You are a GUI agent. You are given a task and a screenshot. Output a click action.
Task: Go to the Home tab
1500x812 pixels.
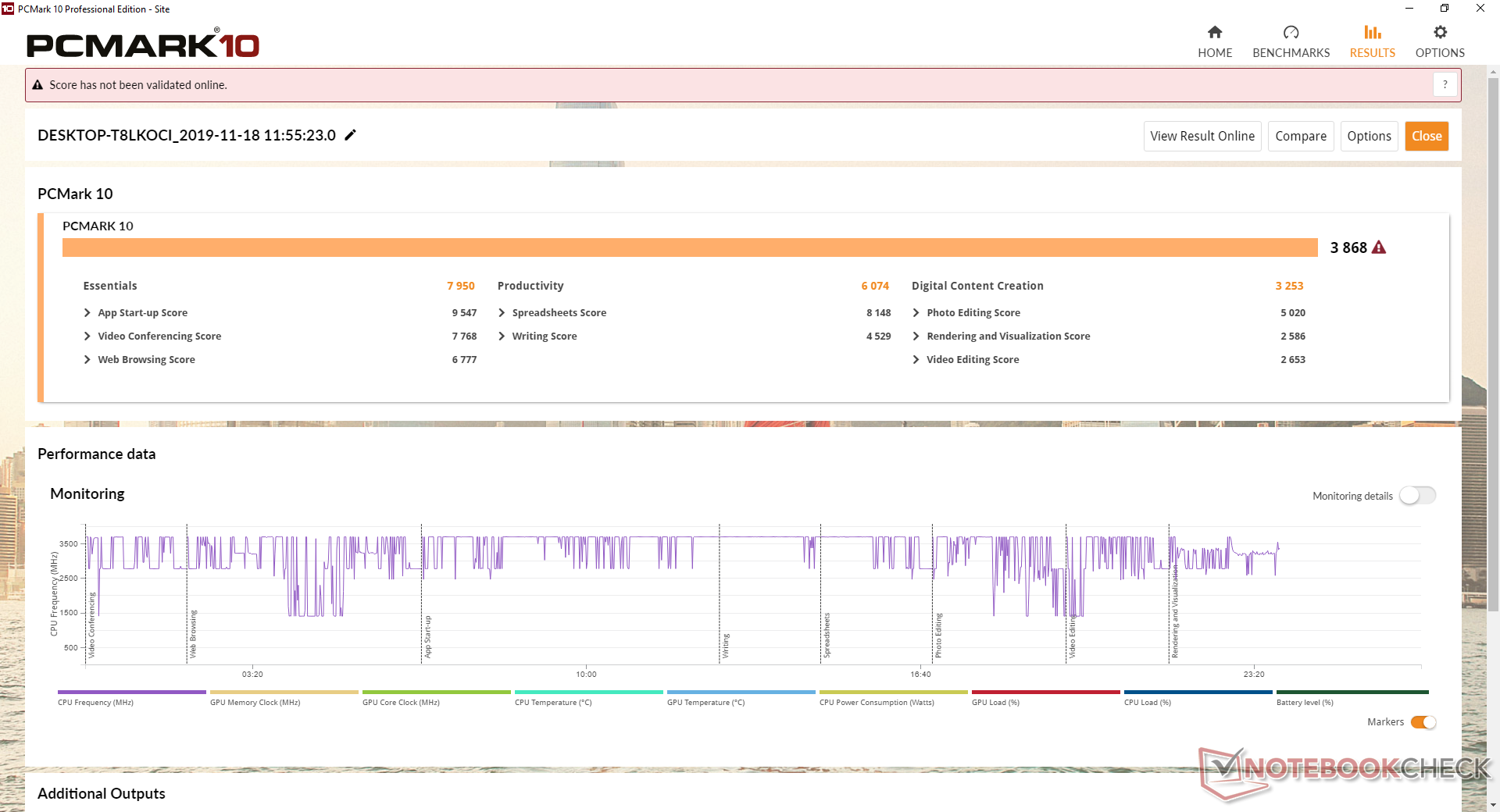pos(1215,42)
